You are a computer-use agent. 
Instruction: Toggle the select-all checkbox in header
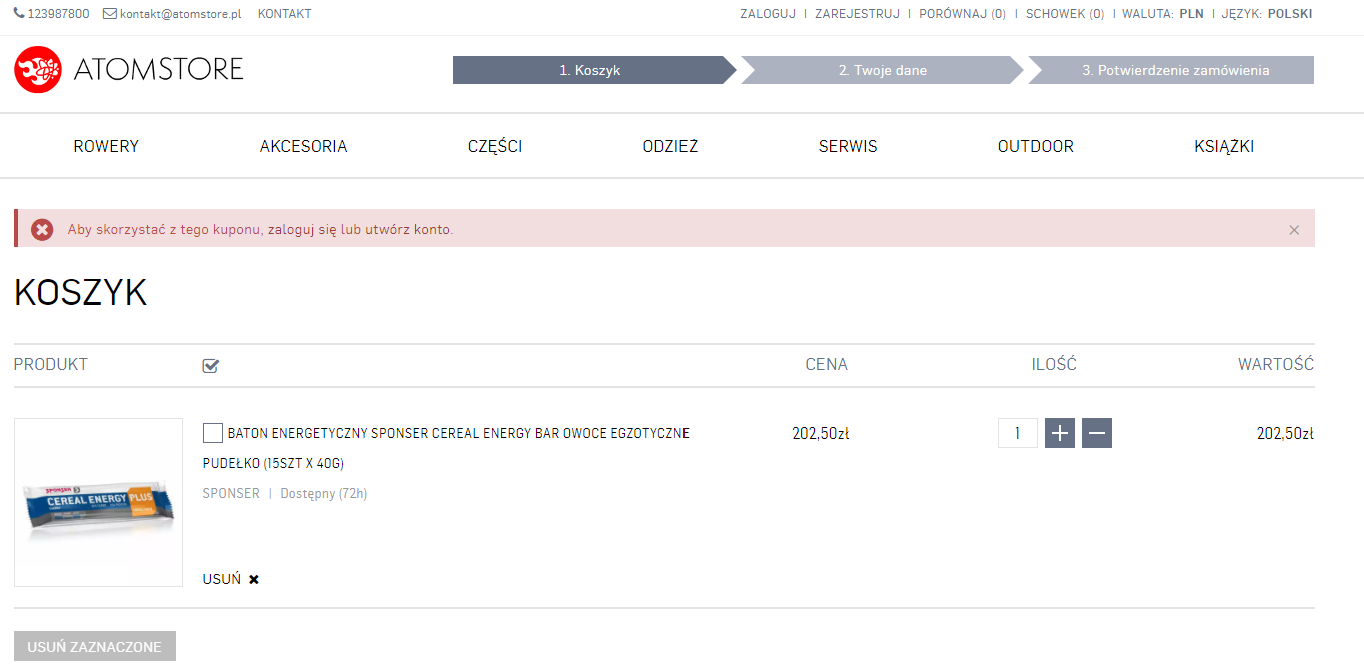coord(210,366)
